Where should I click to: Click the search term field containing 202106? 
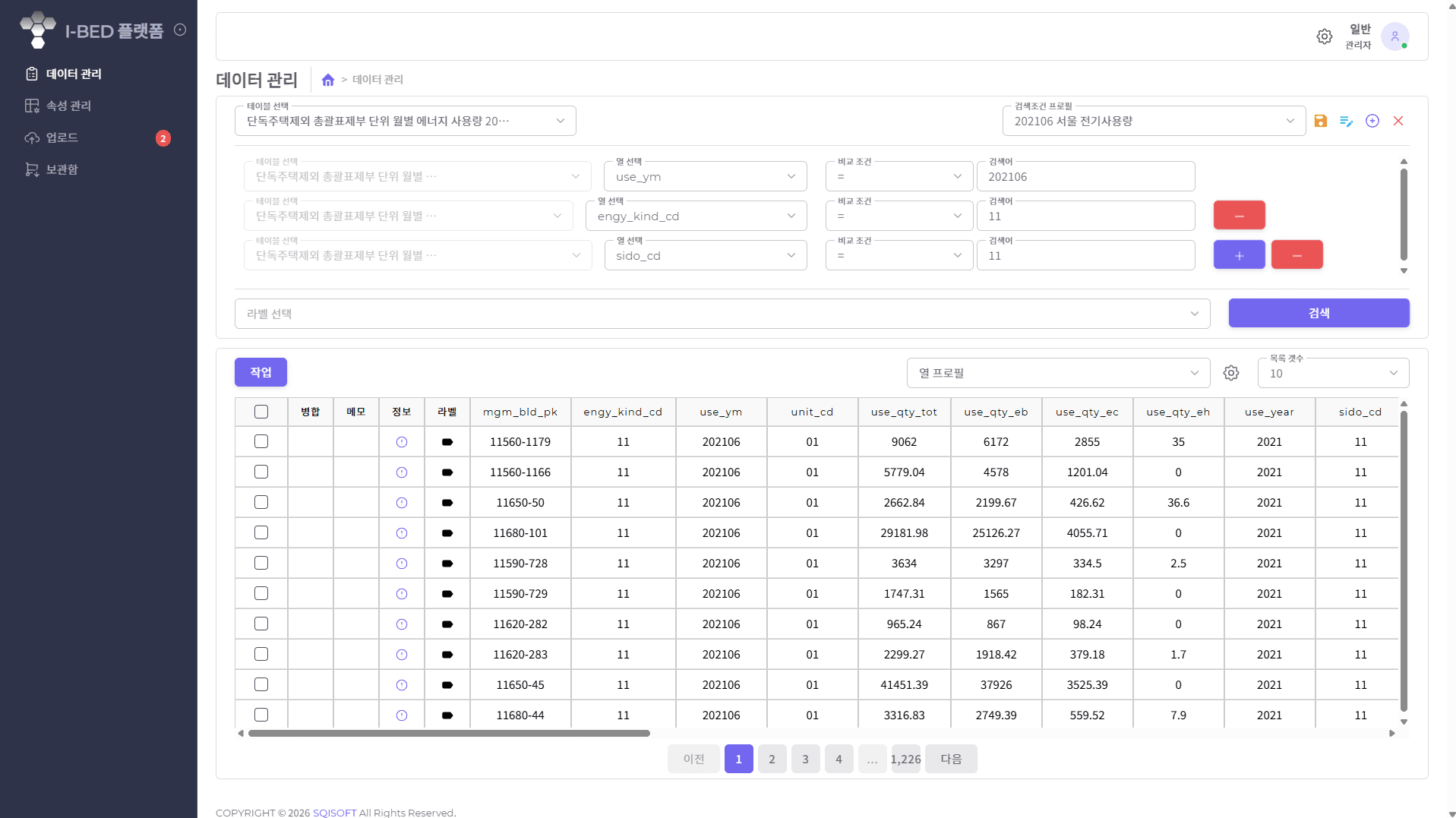1085,176
